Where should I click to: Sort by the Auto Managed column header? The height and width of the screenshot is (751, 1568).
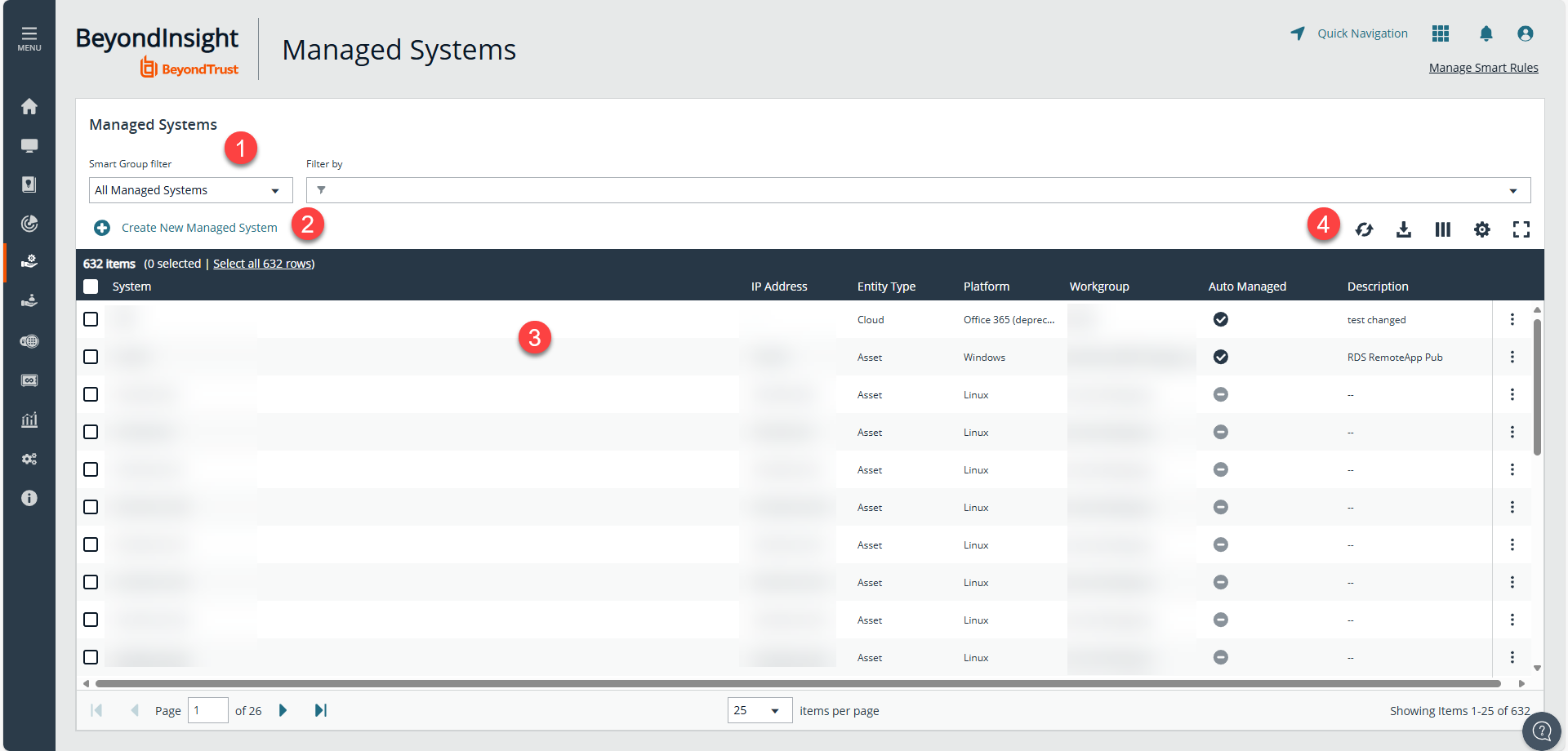pos(1247,287)
